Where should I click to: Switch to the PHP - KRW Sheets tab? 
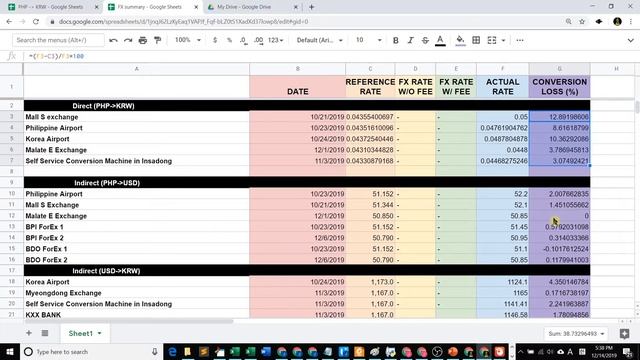[x=52, y=7]
